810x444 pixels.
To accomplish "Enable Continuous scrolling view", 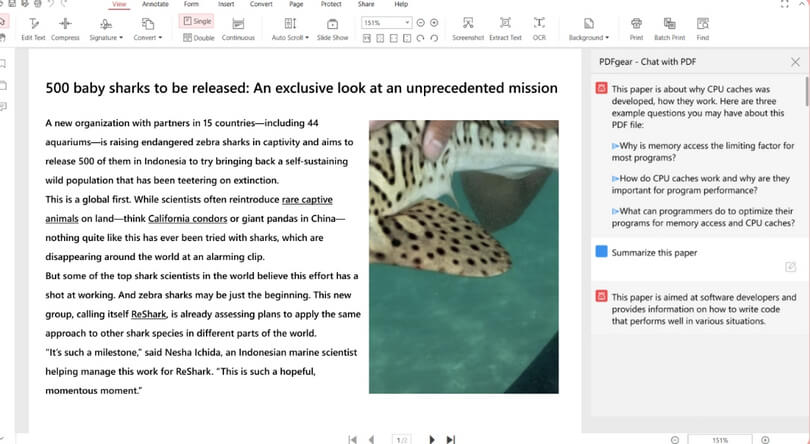I will pos(238,29).
